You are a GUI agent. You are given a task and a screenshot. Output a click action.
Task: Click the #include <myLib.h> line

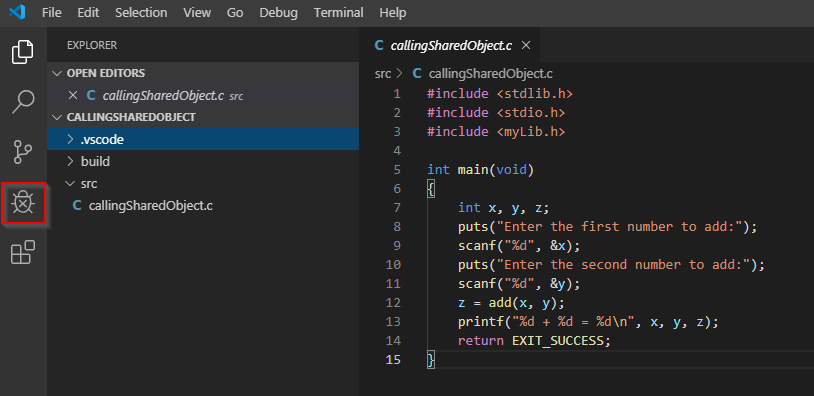496,132
